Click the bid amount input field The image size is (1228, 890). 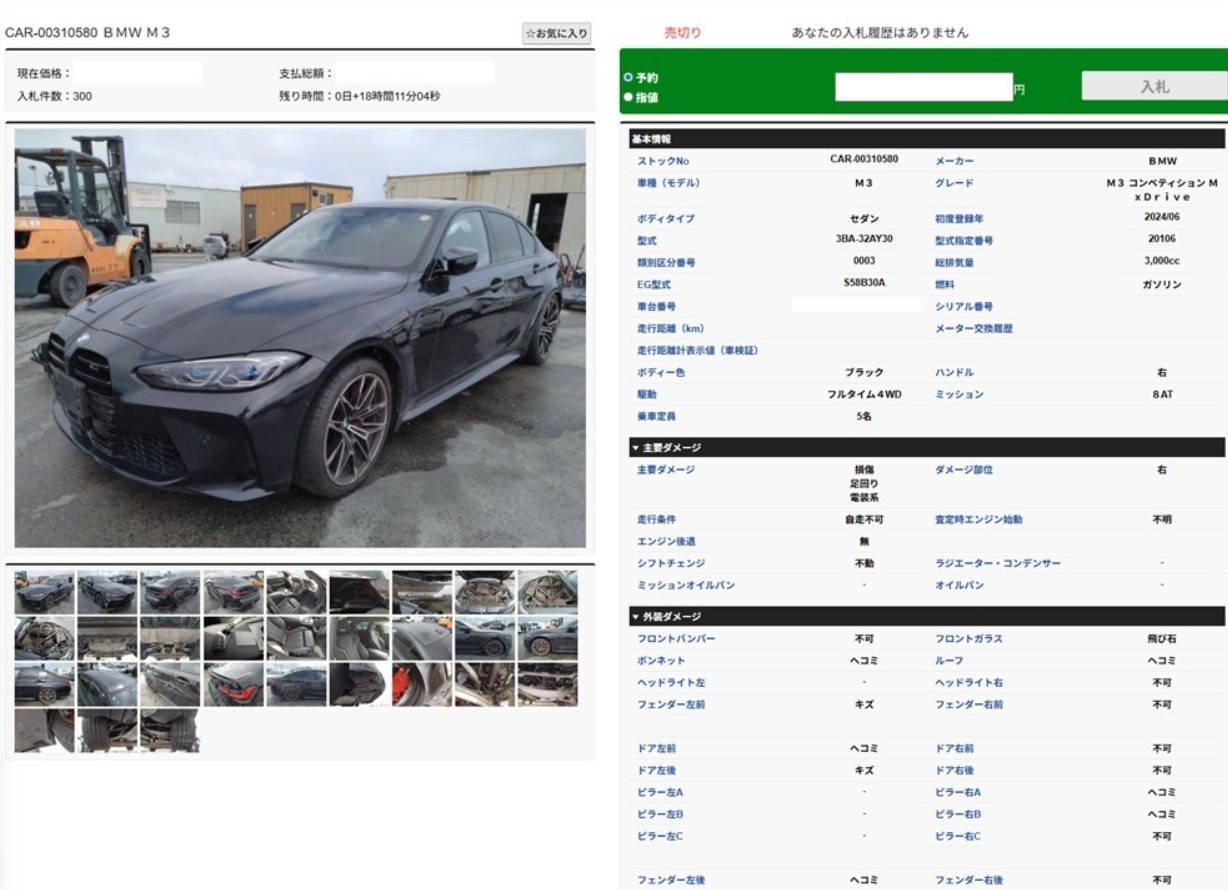coord(924,88)
